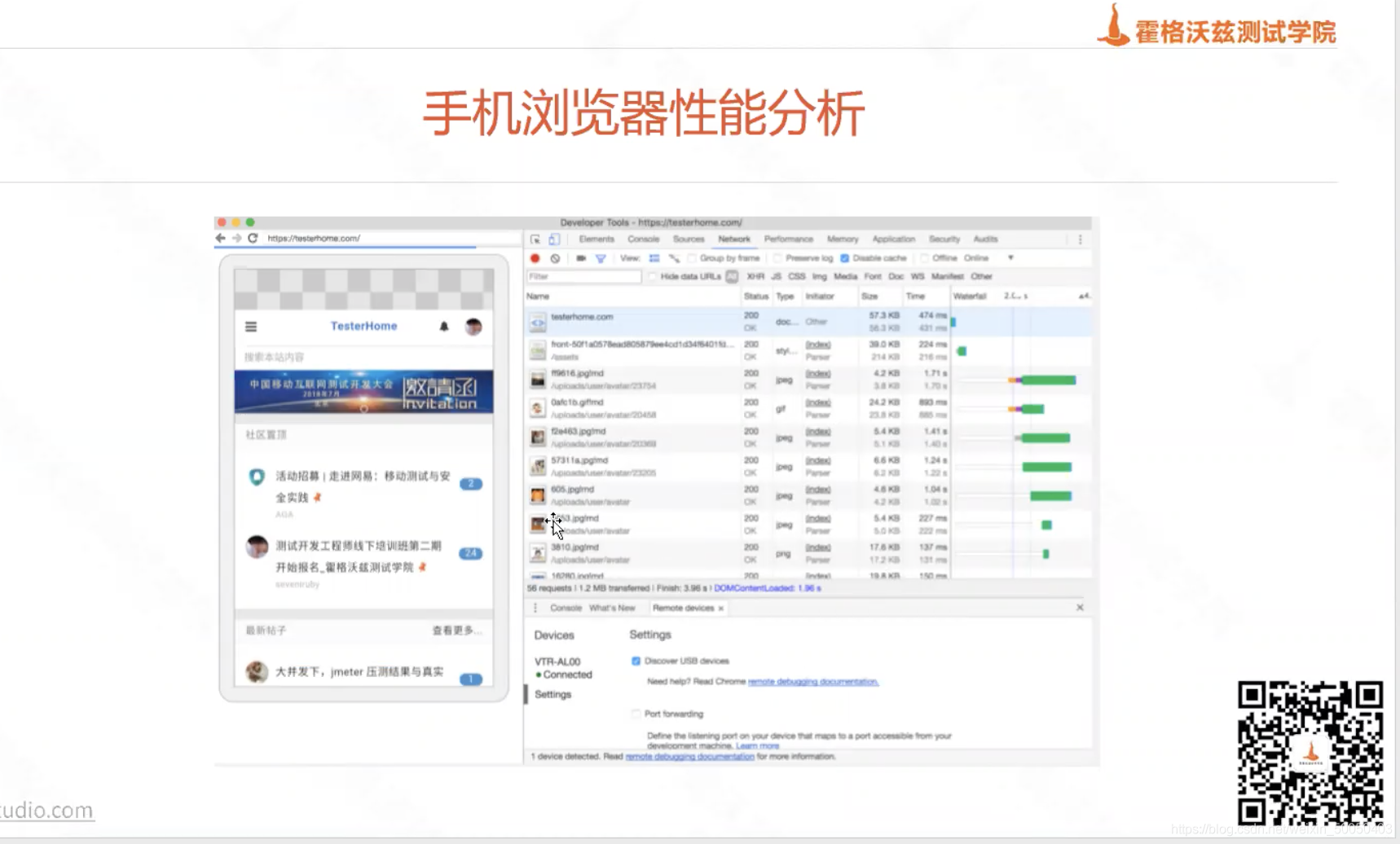Filter requests by Doc type
This screenshot has height=844, width=1400.
(896, 277)
